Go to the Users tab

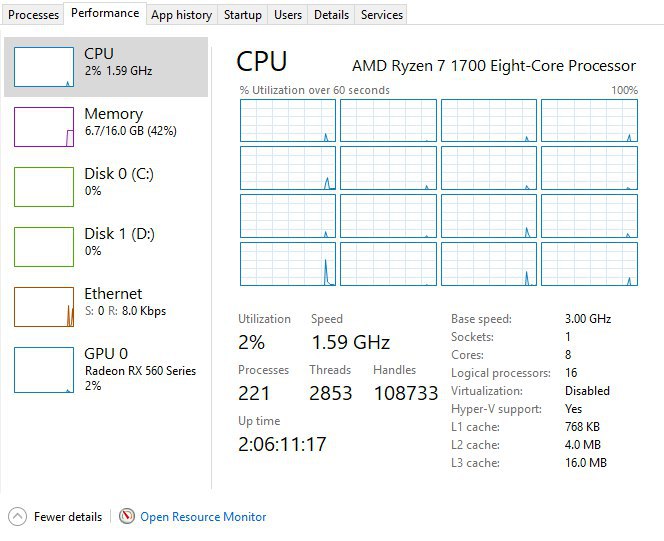coord(288,15)
